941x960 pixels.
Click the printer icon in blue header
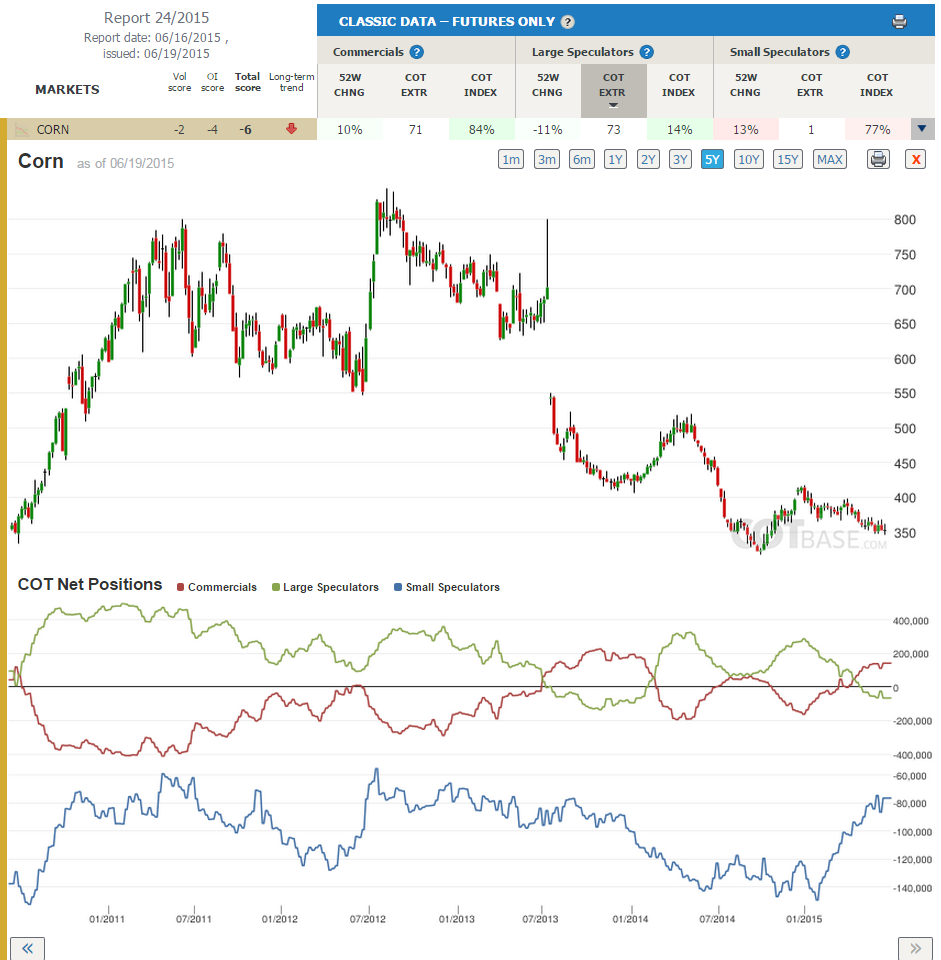point(899,22)
